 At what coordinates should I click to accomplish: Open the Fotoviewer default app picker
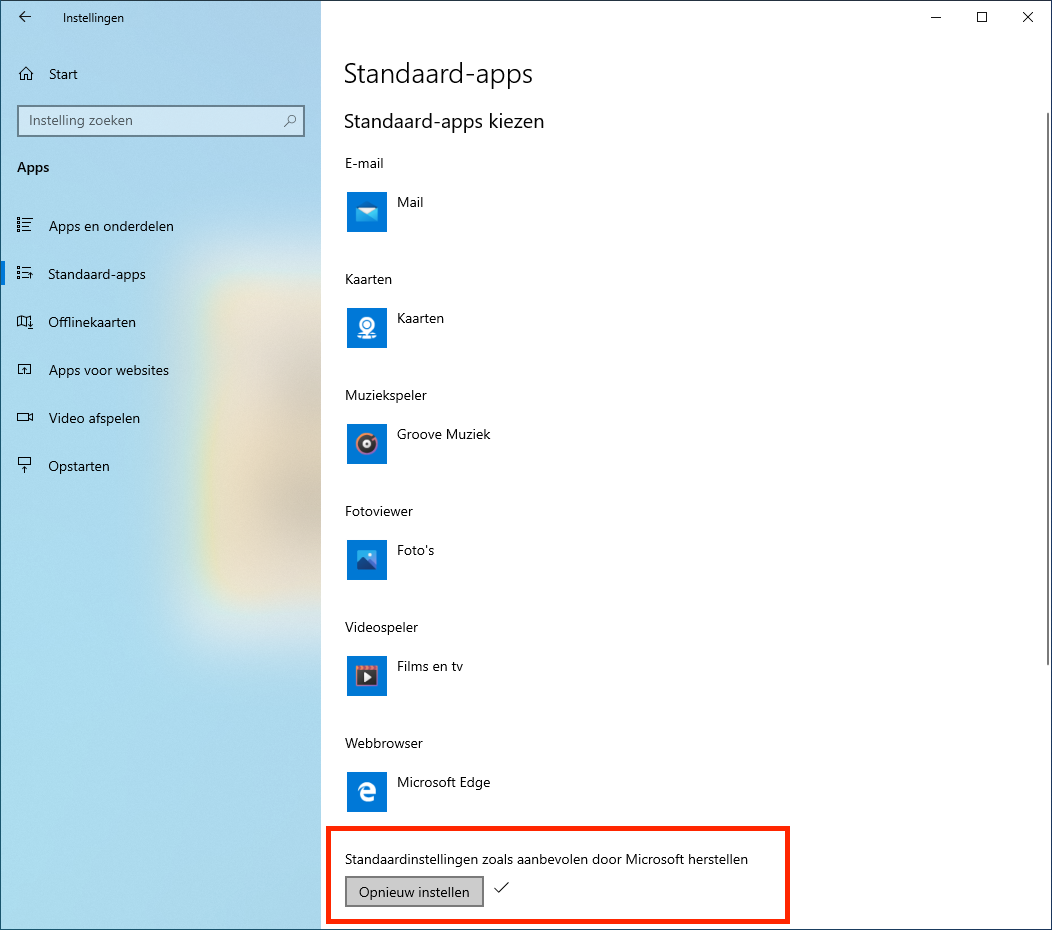pos(415,550)
